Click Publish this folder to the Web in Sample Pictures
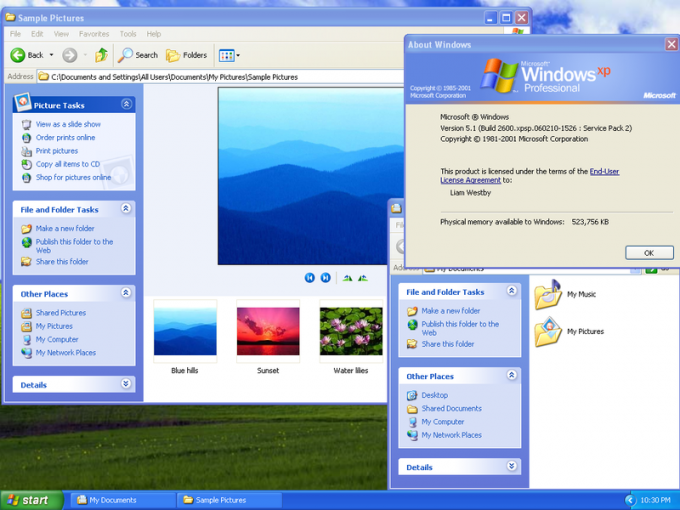Image resolution: width=680 pixels, height=510 pixels. click(x=74, y=246)
